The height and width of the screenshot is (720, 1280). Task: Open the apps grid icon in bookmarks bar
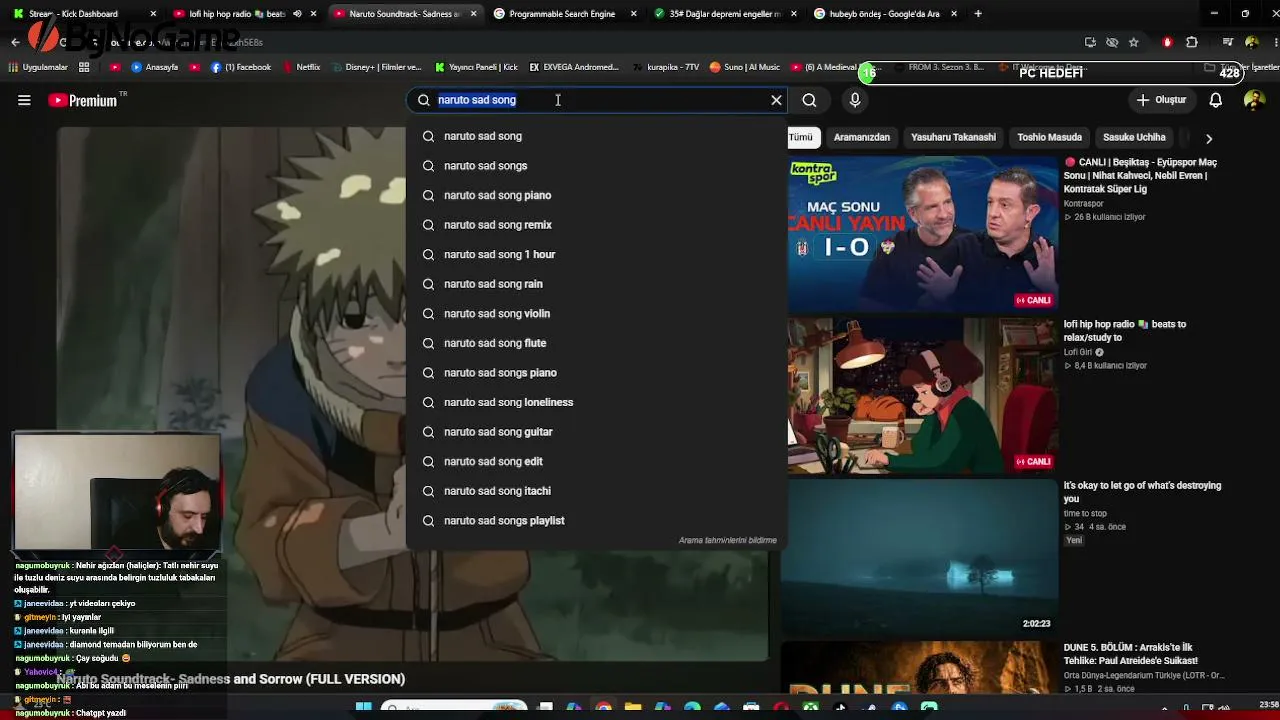[84, 67]
